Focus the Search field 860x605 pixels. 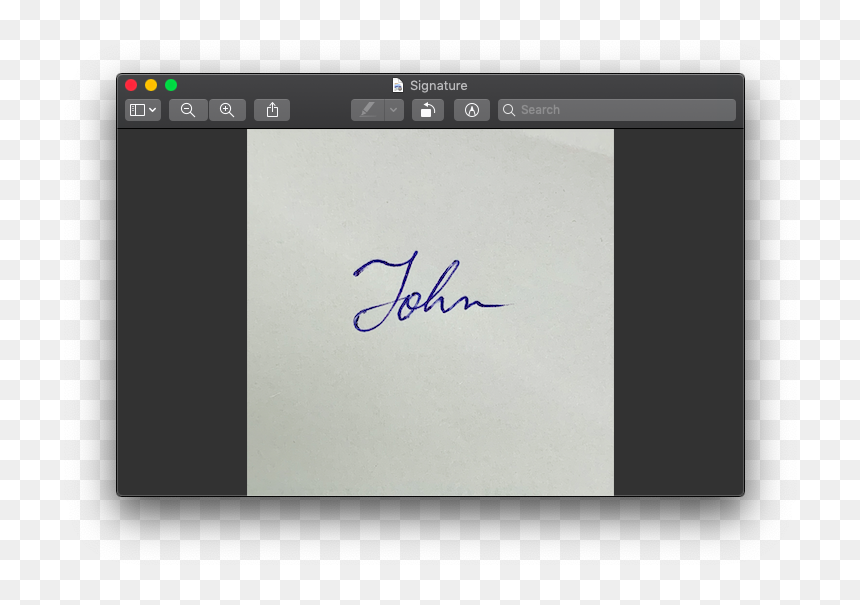point(616,110)
